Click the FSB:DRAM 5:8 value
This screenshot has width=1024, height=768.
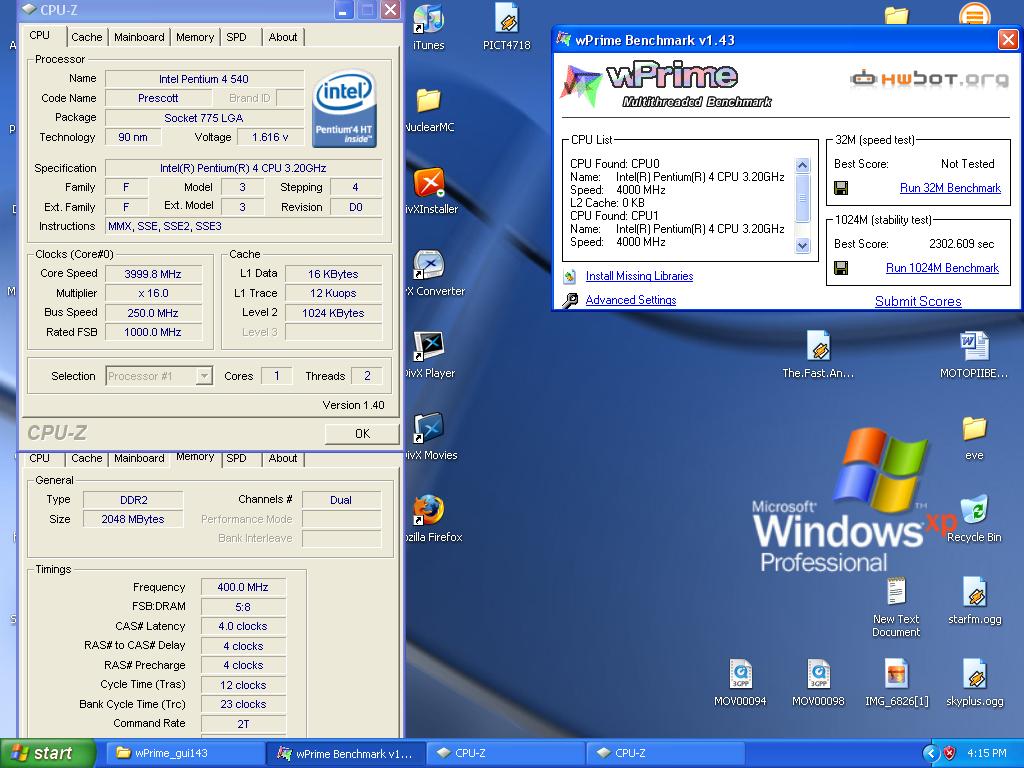click(x=243, y=607)
